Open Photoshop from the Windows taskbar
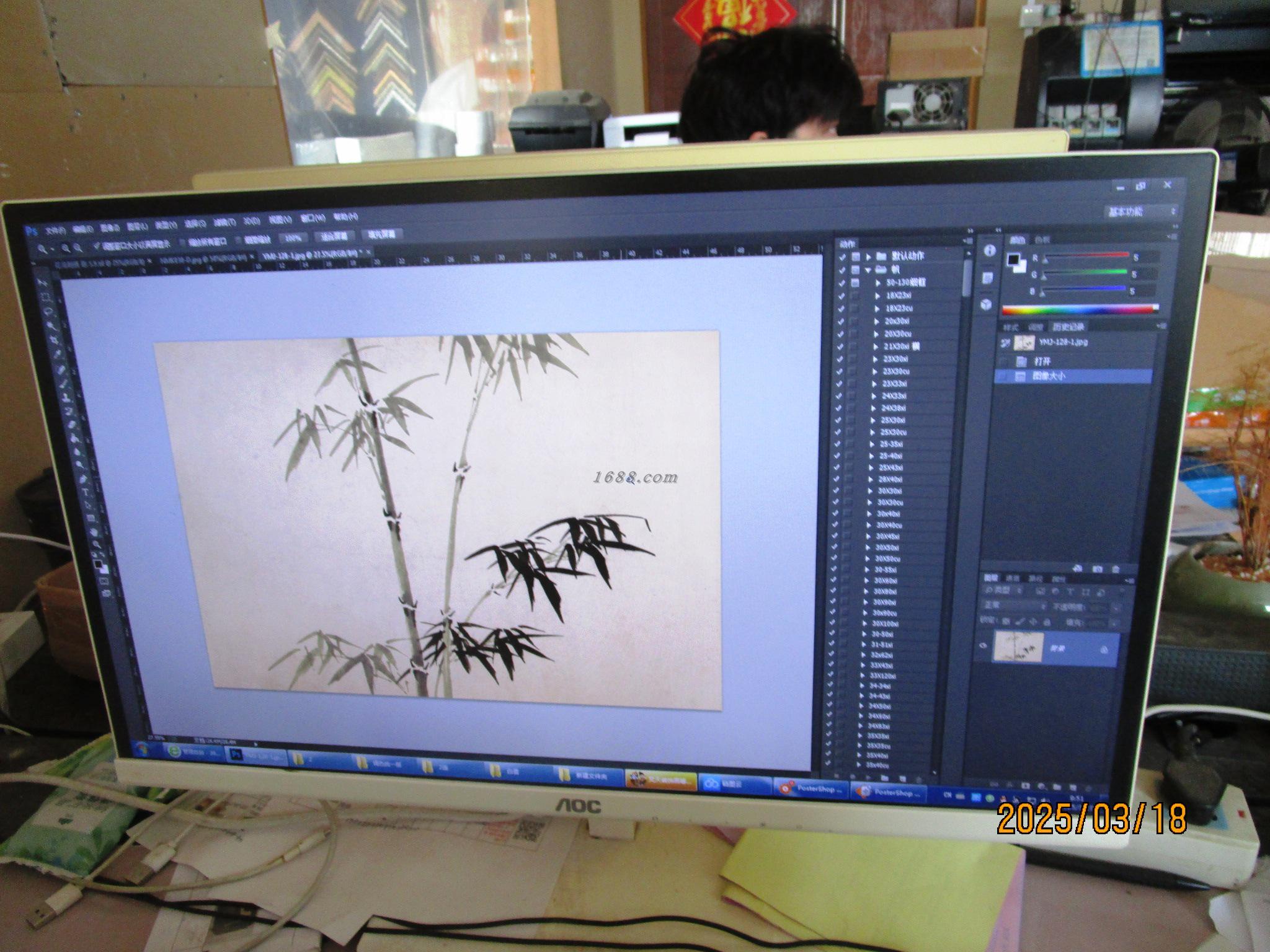The image size is (1270, 952). click(255, 756)
